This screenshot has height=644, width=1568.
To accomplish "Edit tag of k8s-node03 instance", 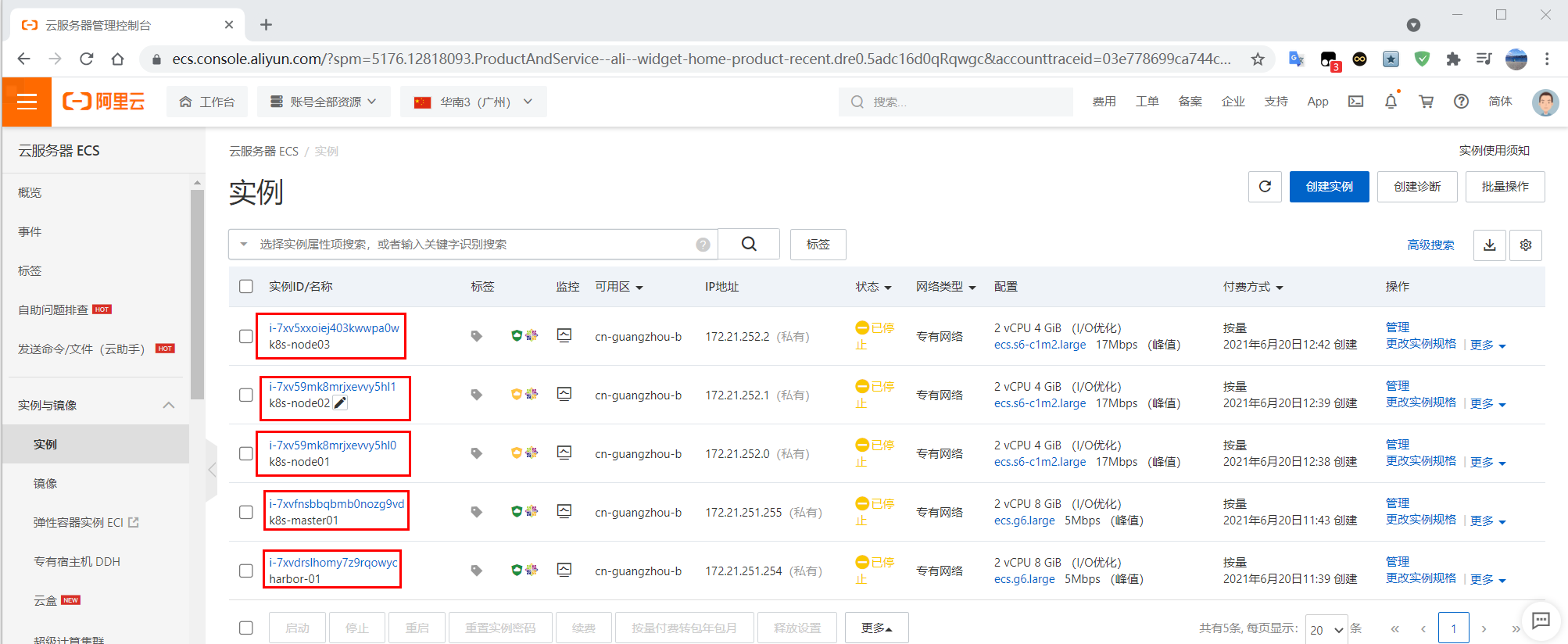I will [x=476, y=336].
